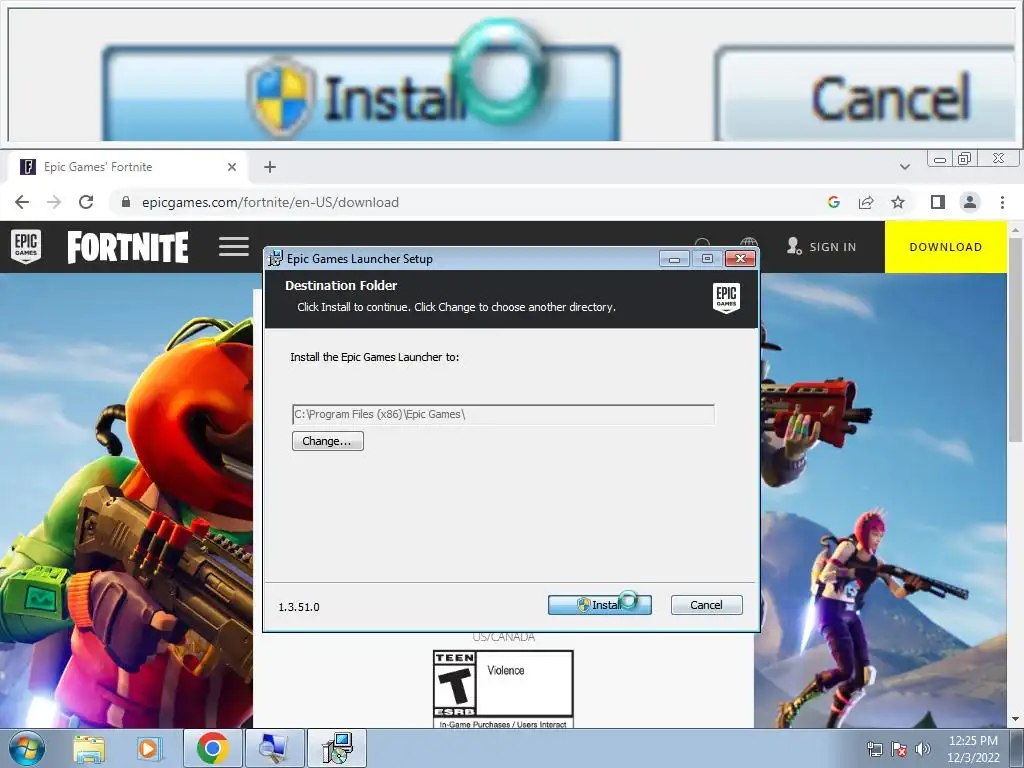Open Windows Start menu
The height and width of the screenshot is (768, 1024).
tap(26, 748)
